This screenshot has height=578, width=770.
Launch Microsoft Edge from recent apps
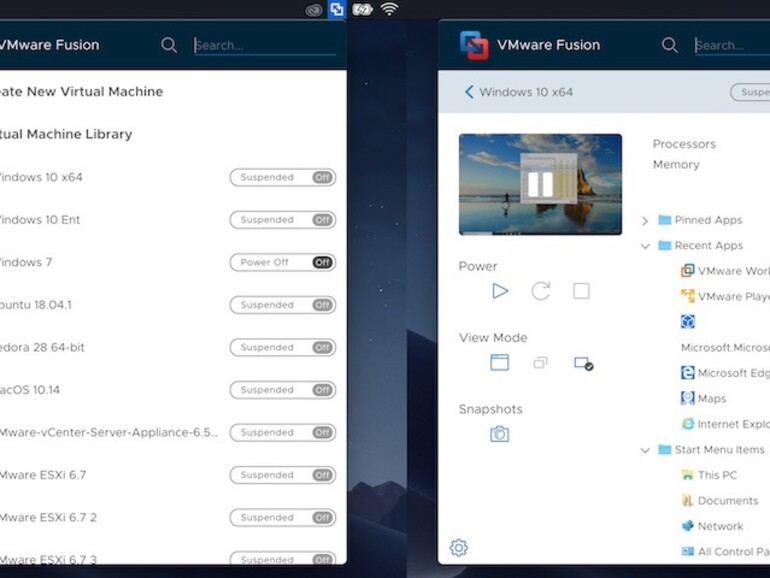click(725, 373)
